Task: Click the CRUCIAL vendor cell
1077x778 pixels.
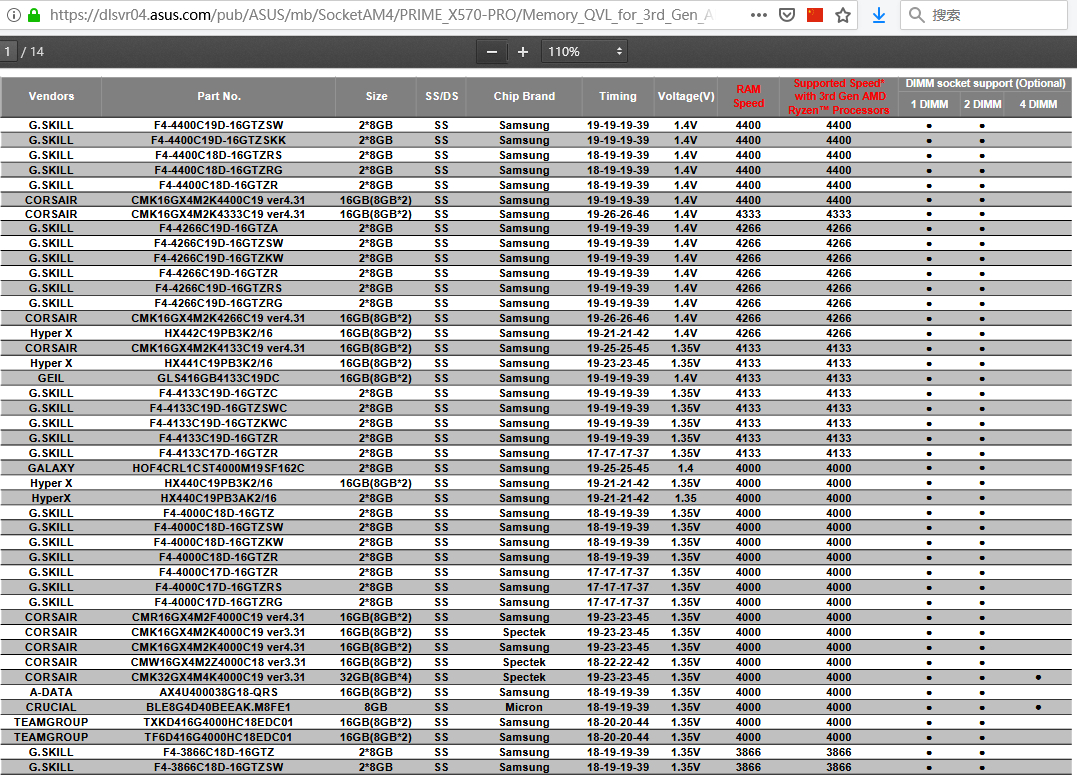Action: click(51, 707)
